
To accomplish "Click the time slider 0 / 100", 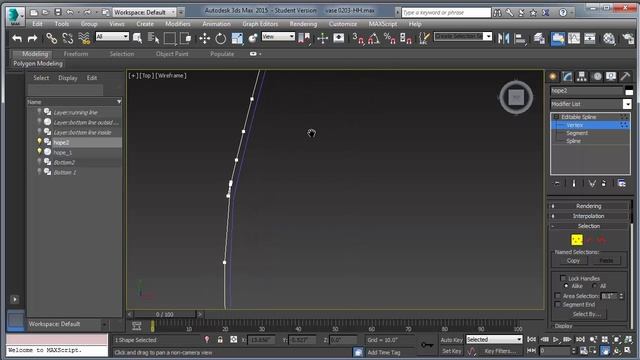I will tap(164, 314).
